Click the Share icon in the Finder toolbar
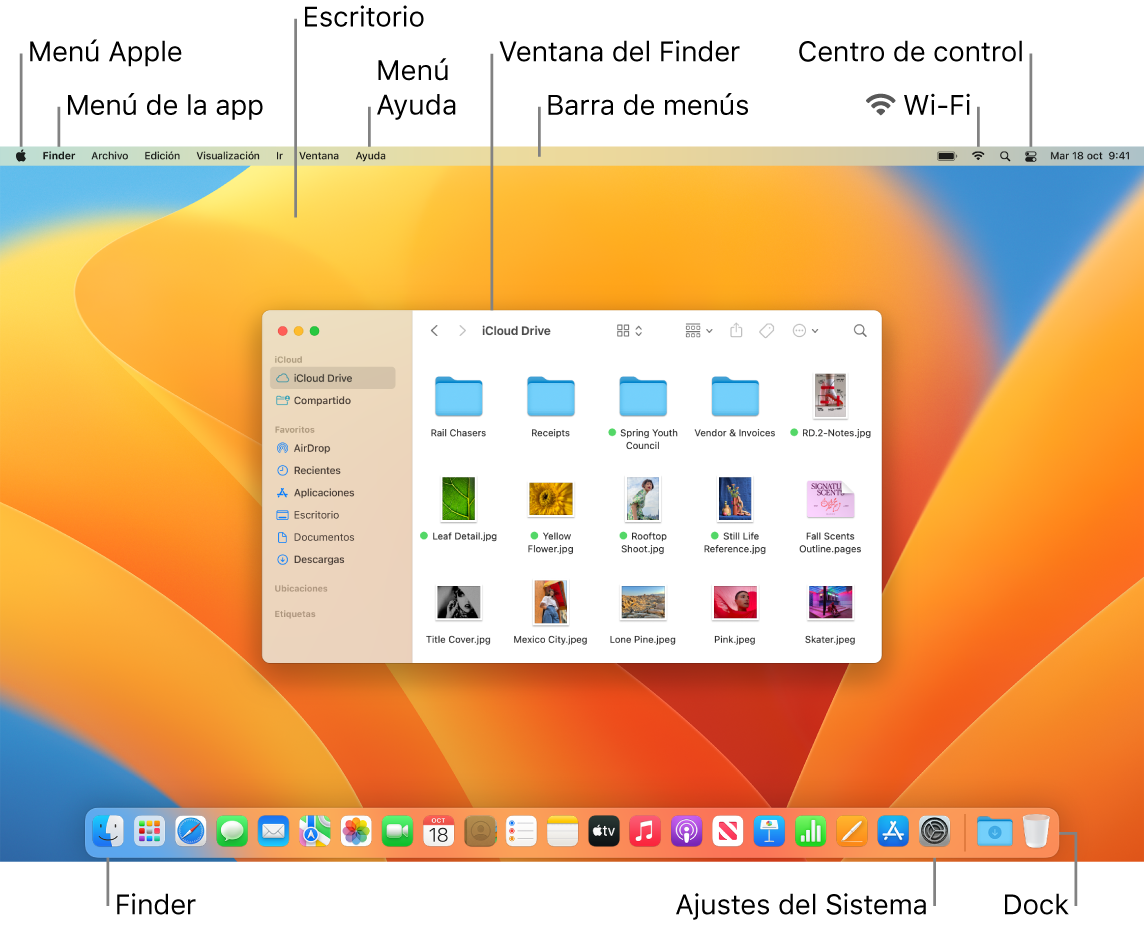Image resolution: width=1144 pixels, height=926 pixels. pyautogui.click(x=736, y=330)
